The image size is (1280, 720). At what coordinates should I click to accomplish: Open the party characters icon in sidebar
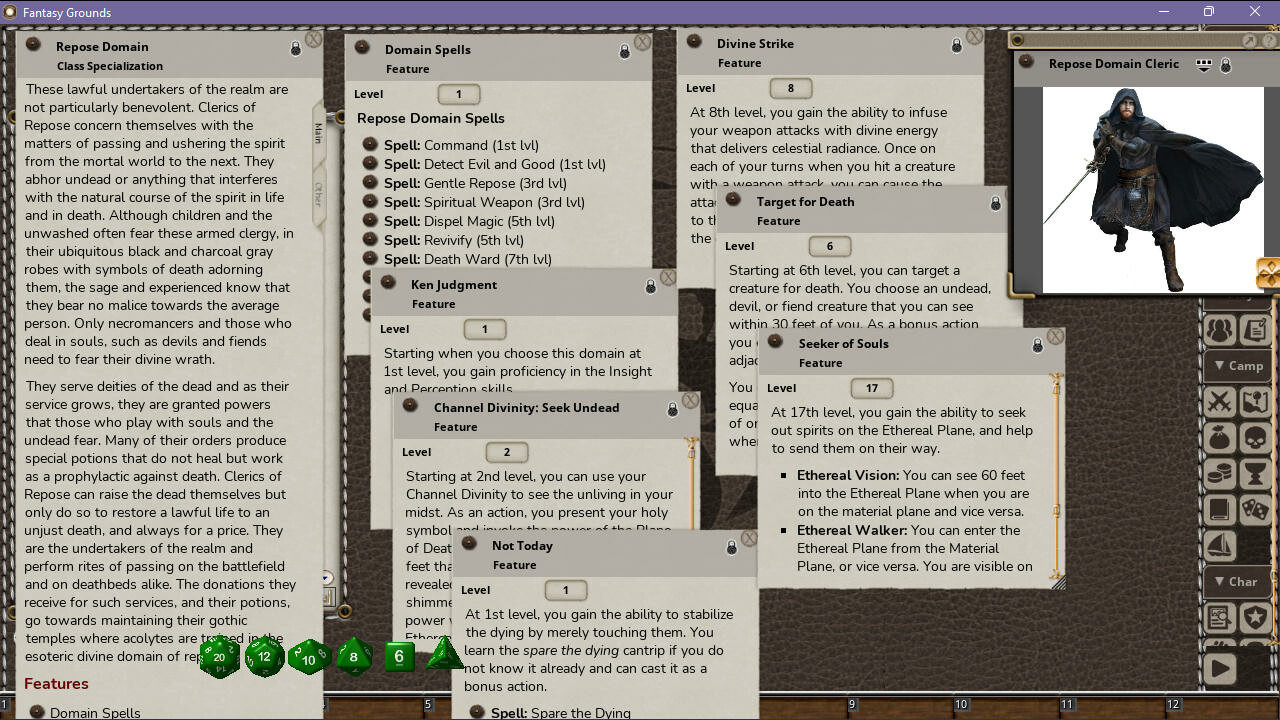pyautogui.click(x=1218, y=327)
